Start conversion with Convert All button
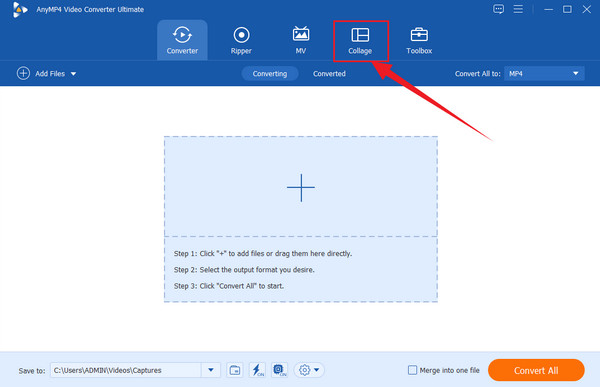The image size is (600, 387). tap(536, 370)
